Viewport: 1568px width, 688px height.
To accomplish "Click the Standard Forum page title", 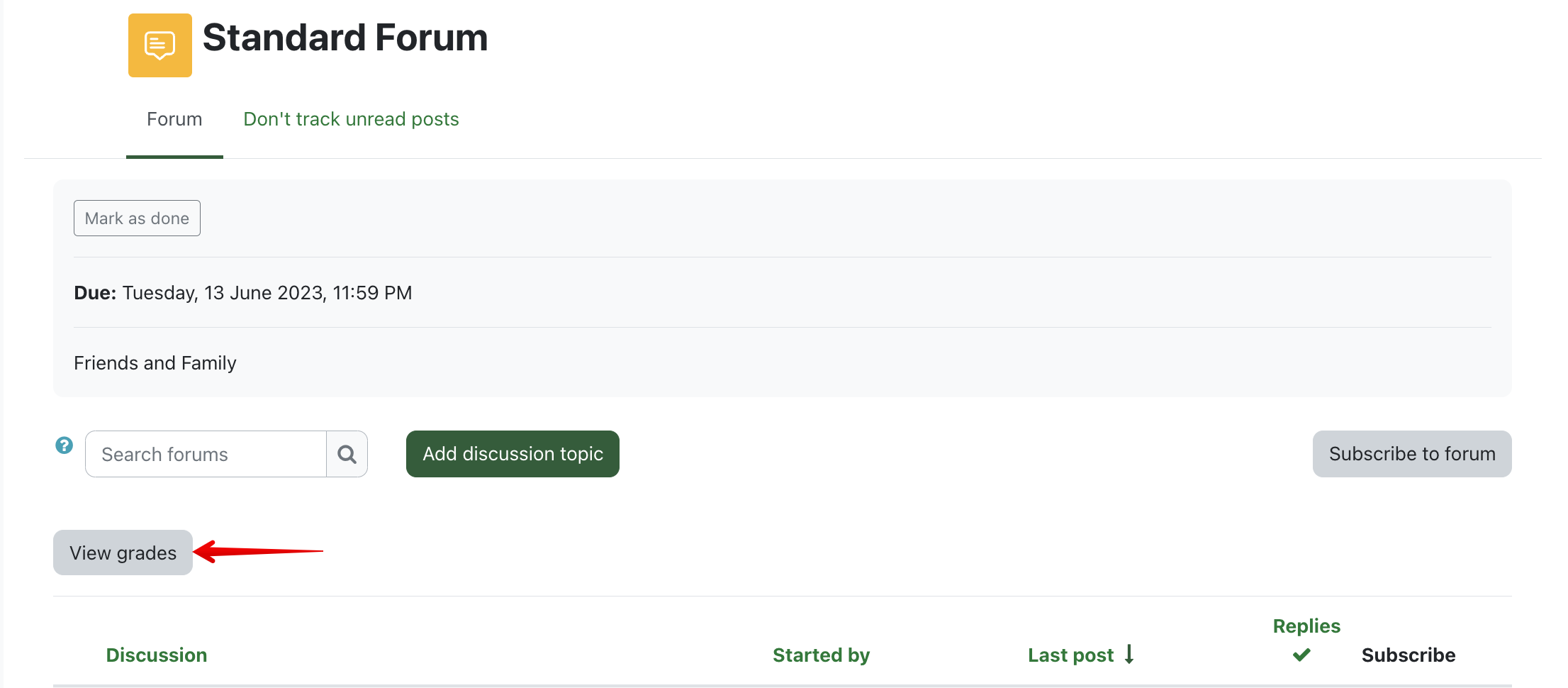I will tap(345, 38).
